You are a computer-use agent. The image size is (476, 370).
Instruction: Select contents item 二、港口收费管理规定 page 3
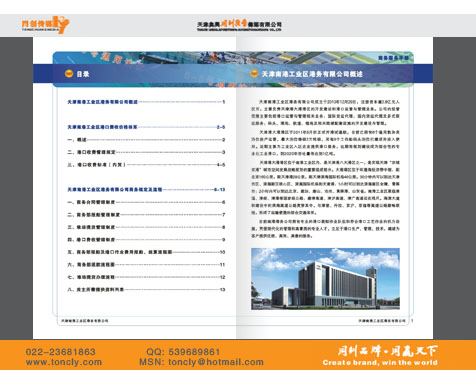click(x=146, y=152)
